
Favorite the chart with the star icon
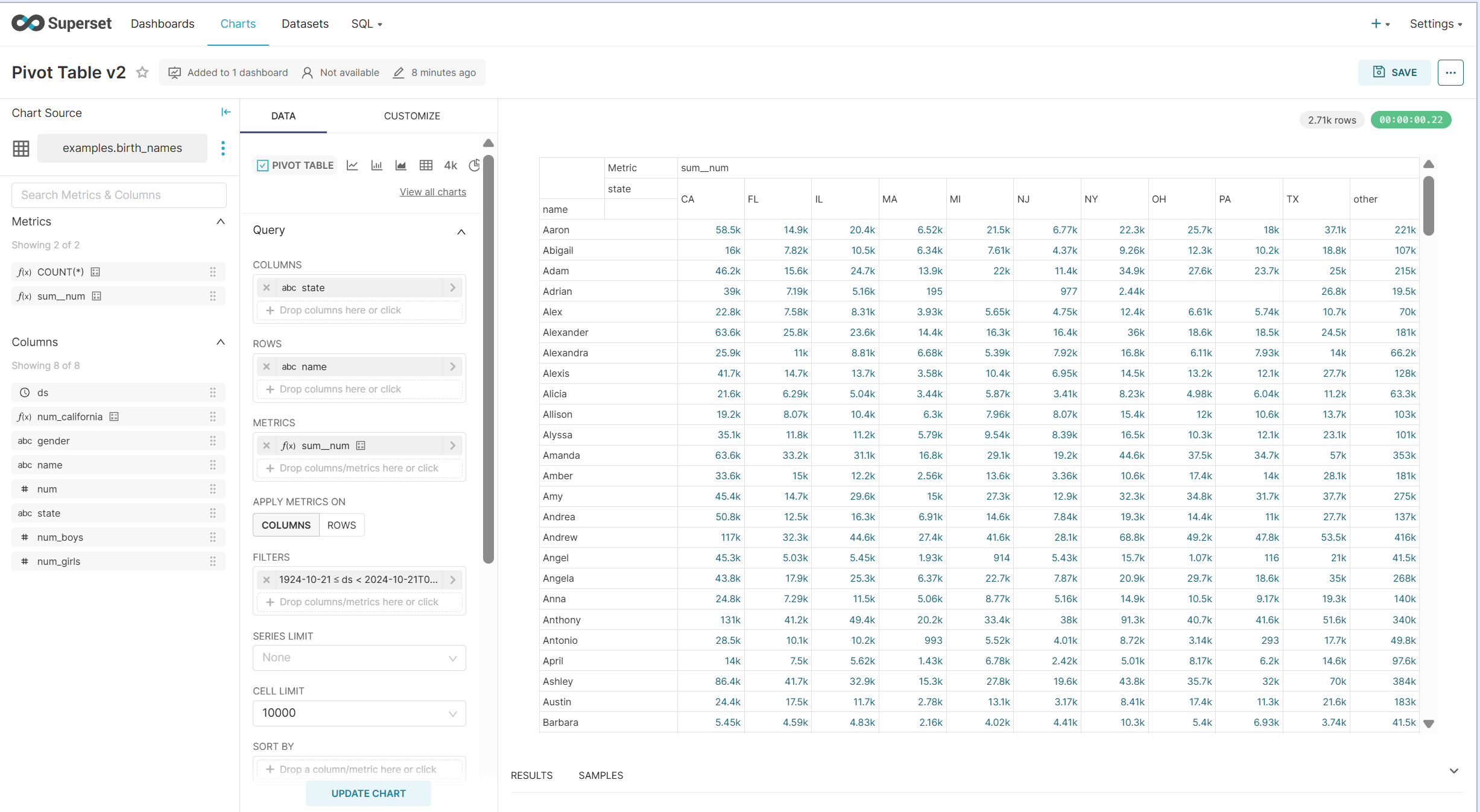(142, 72)
